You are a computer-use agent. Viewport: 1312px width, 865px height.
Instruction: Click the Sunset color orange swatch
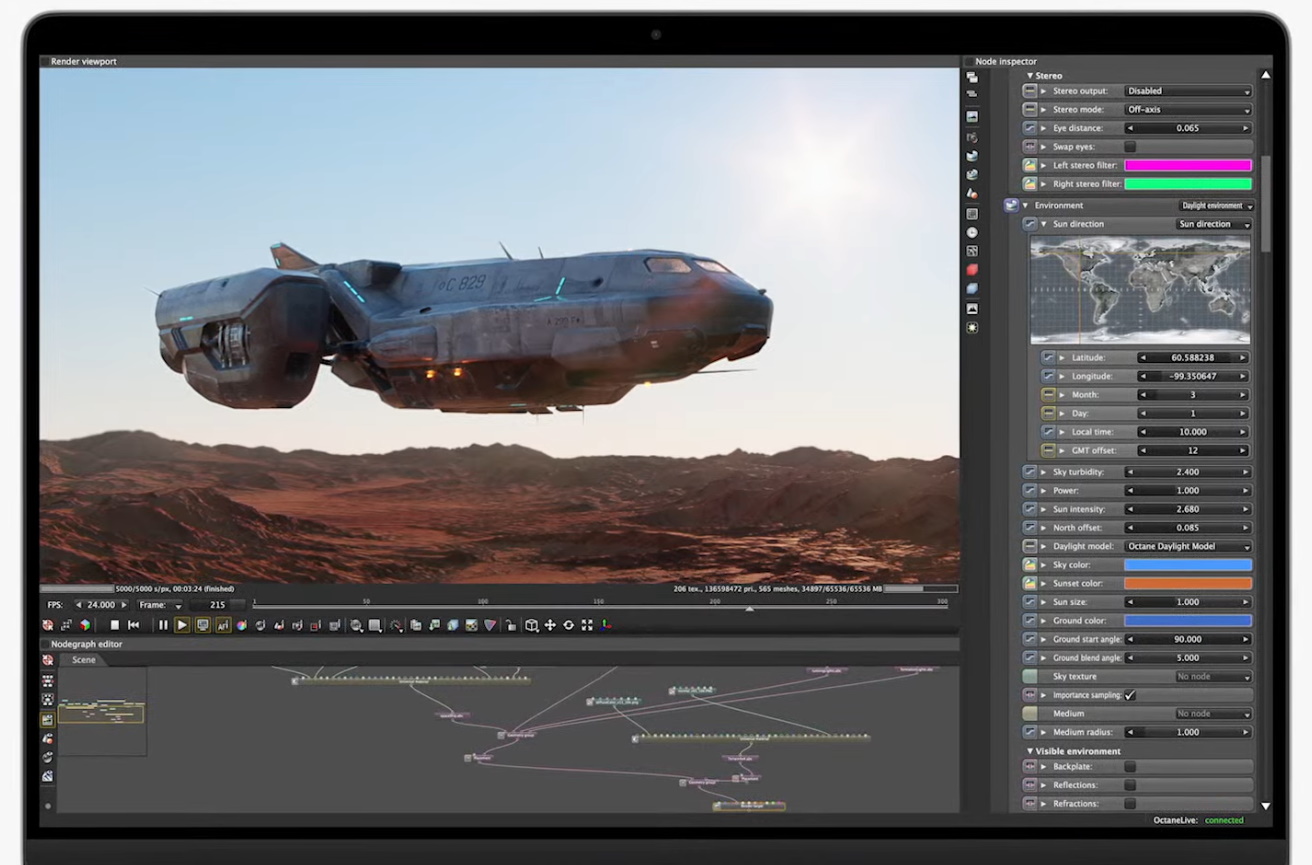click(x=1188, y=584)
